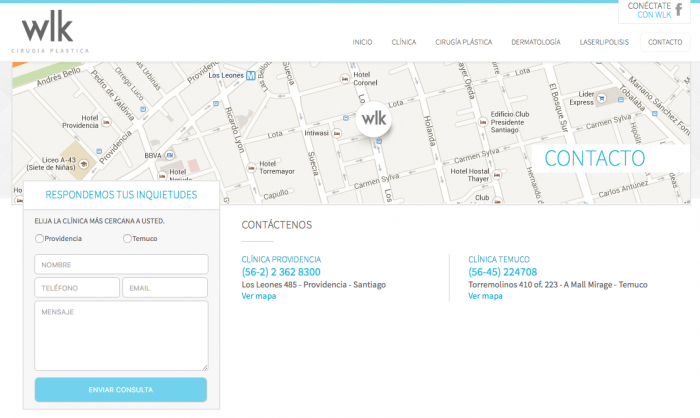Click the WLK Cirugía Plástica logo
This screenshot has width=700, height=418.
click(x=51, y=32)
